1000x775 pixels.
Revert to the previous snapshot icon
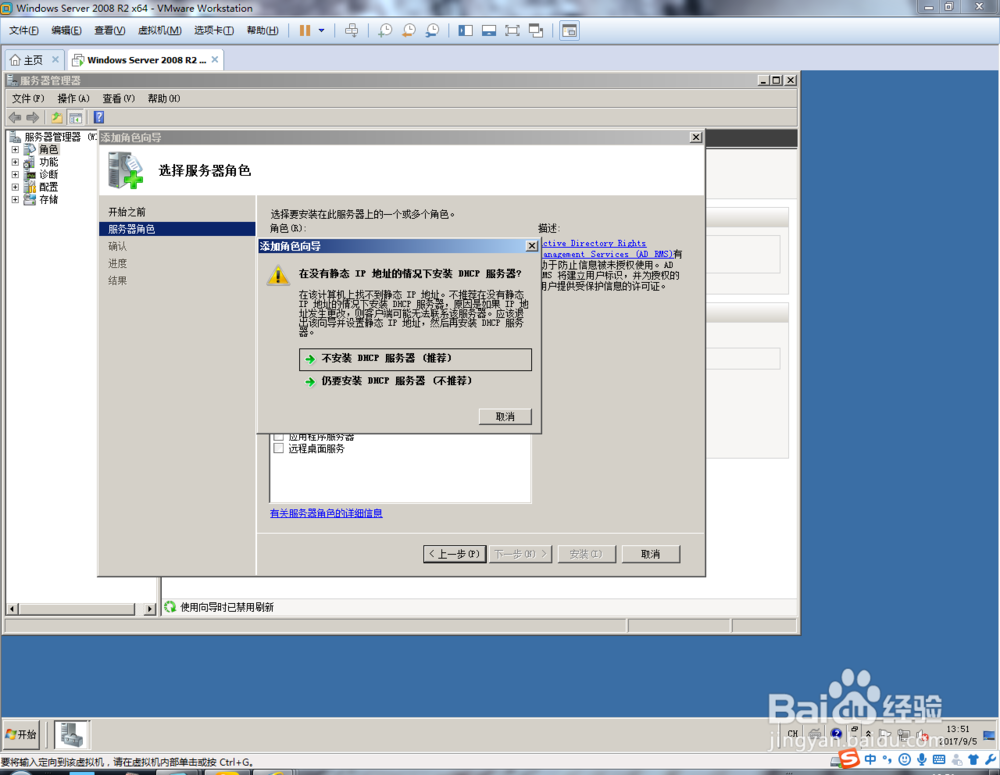coord(409,31)
